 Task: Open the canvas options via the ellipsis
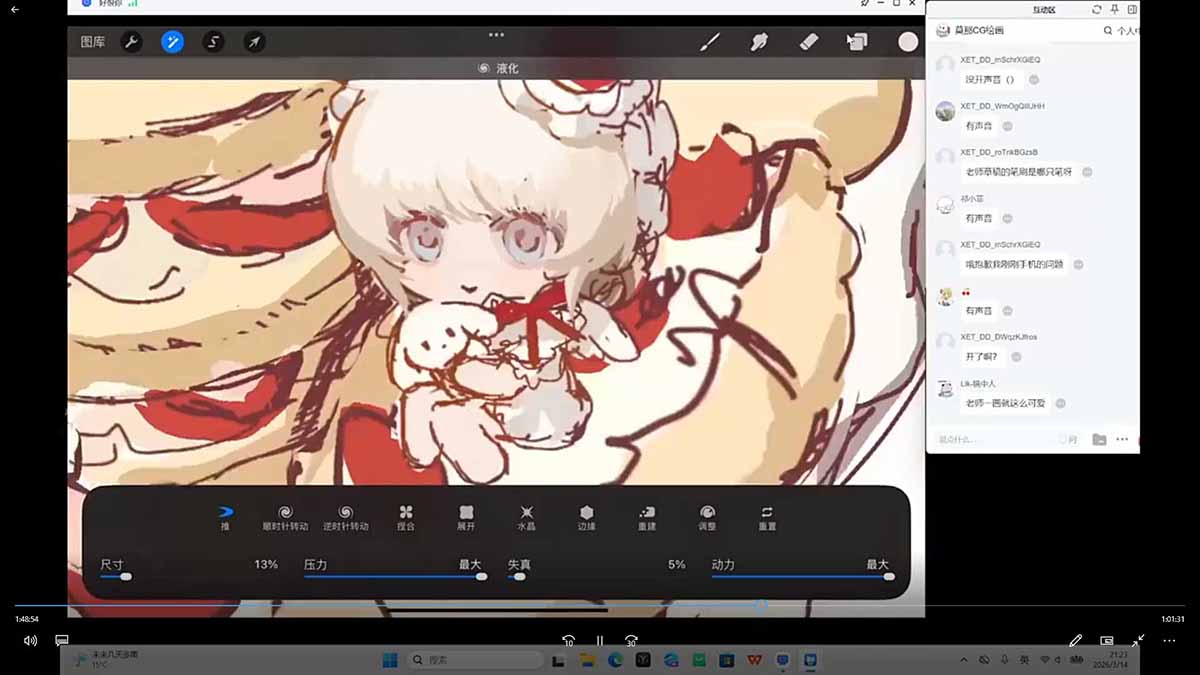point(493,34)
